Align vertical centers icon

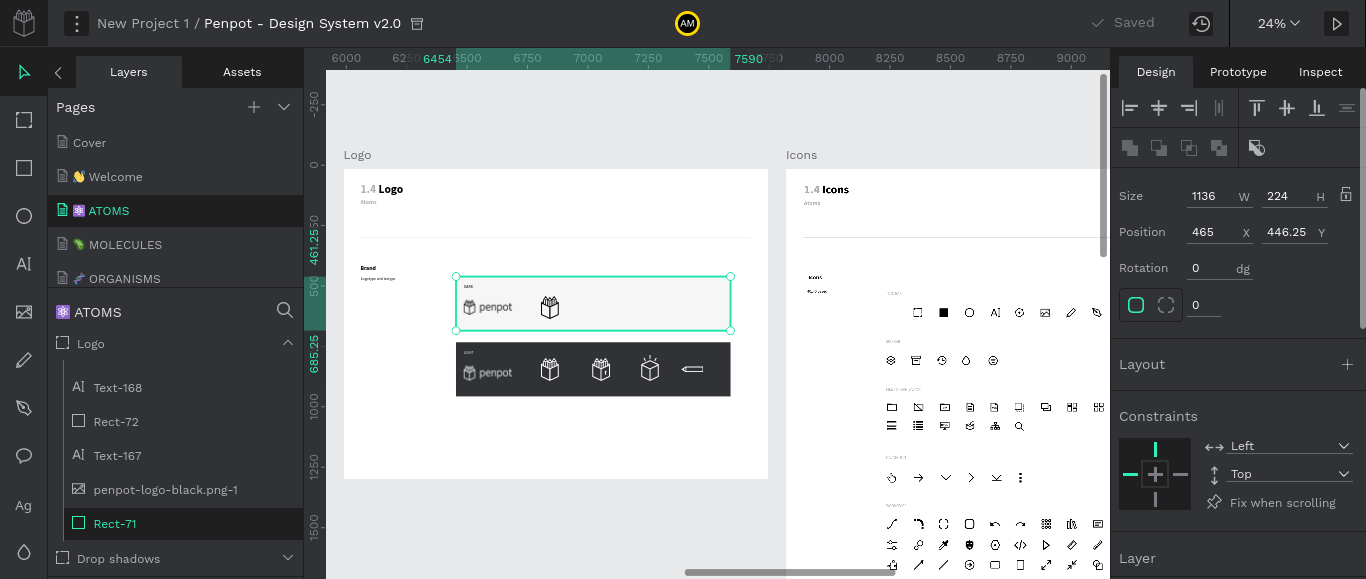[1287, 108]
